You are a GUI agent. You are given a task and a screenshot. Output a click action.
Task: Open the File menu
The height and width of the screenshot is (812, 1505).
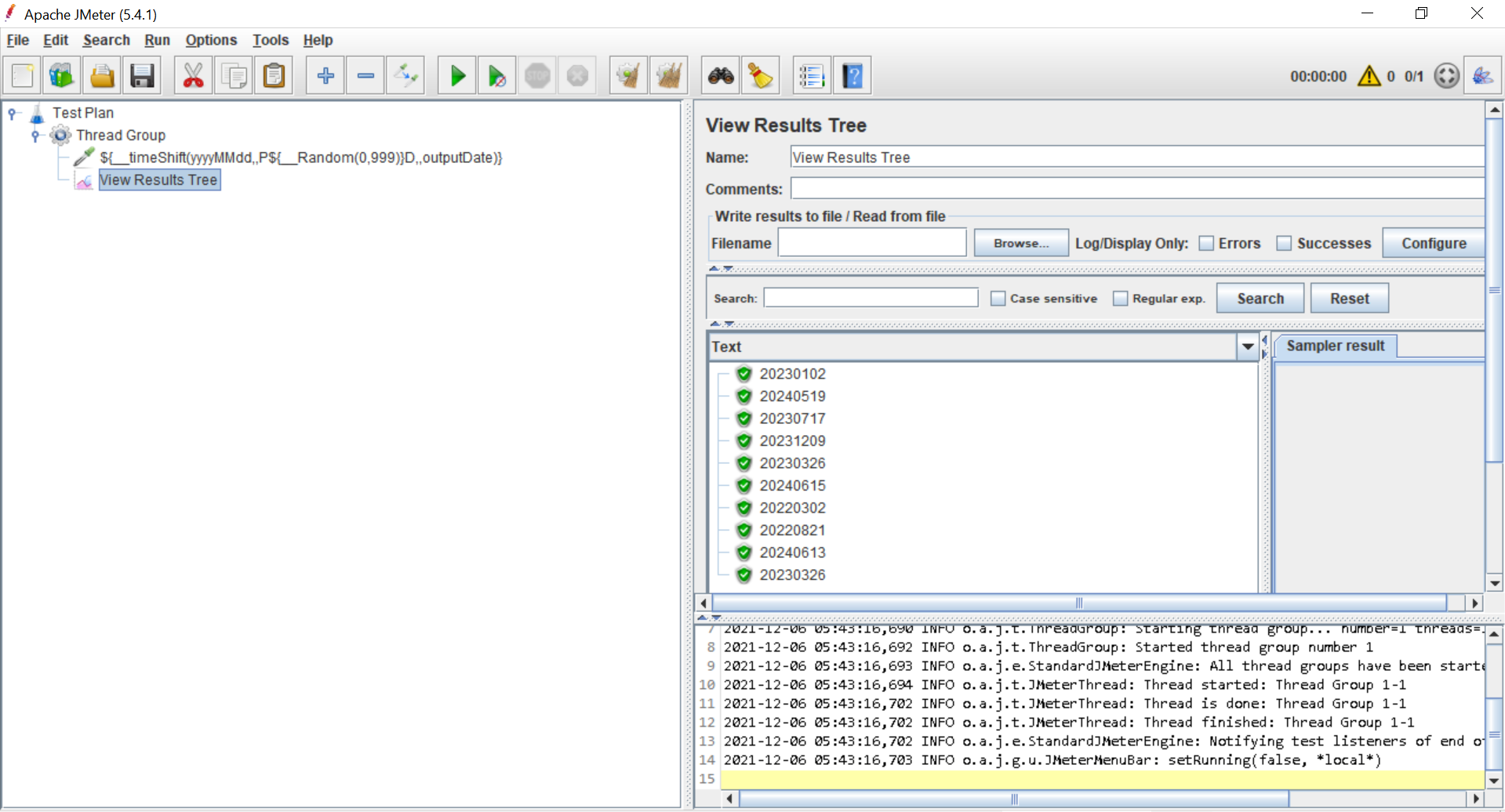click(17, 40)
